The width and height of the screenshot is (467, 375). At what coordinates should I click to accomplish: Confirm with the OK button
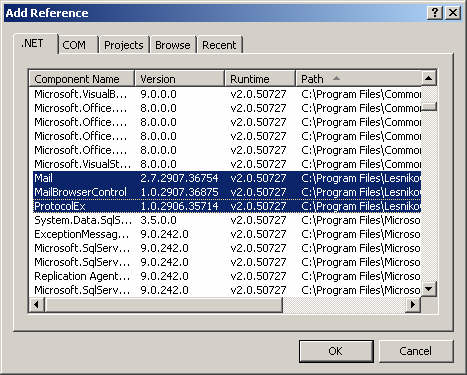[336, 351]
